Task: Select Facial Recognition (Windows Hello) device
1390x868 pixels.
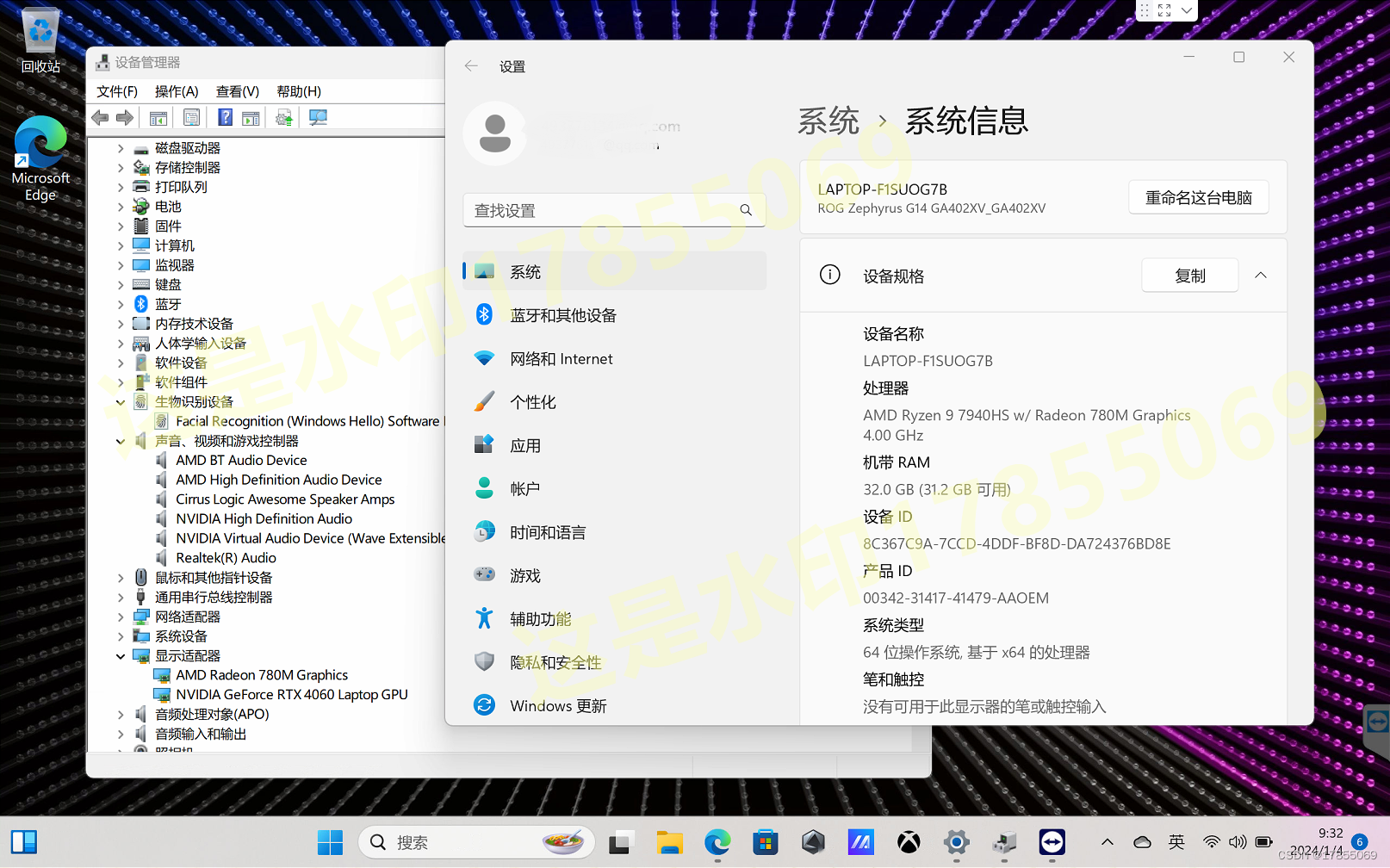Action: pos(308,421)
